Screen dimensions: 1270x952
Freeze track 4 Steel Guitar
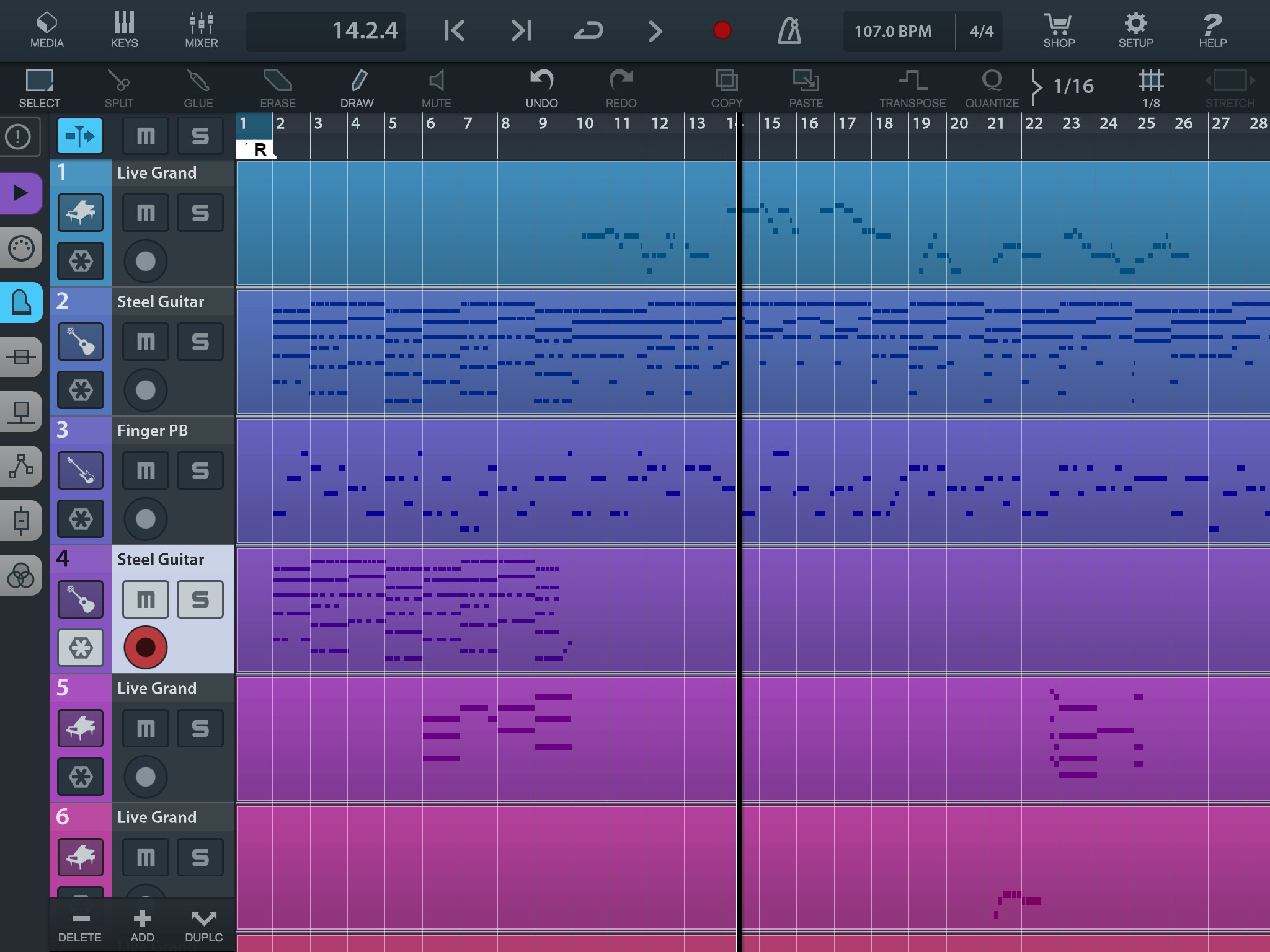pyautogui.click(x=81, y=648)
